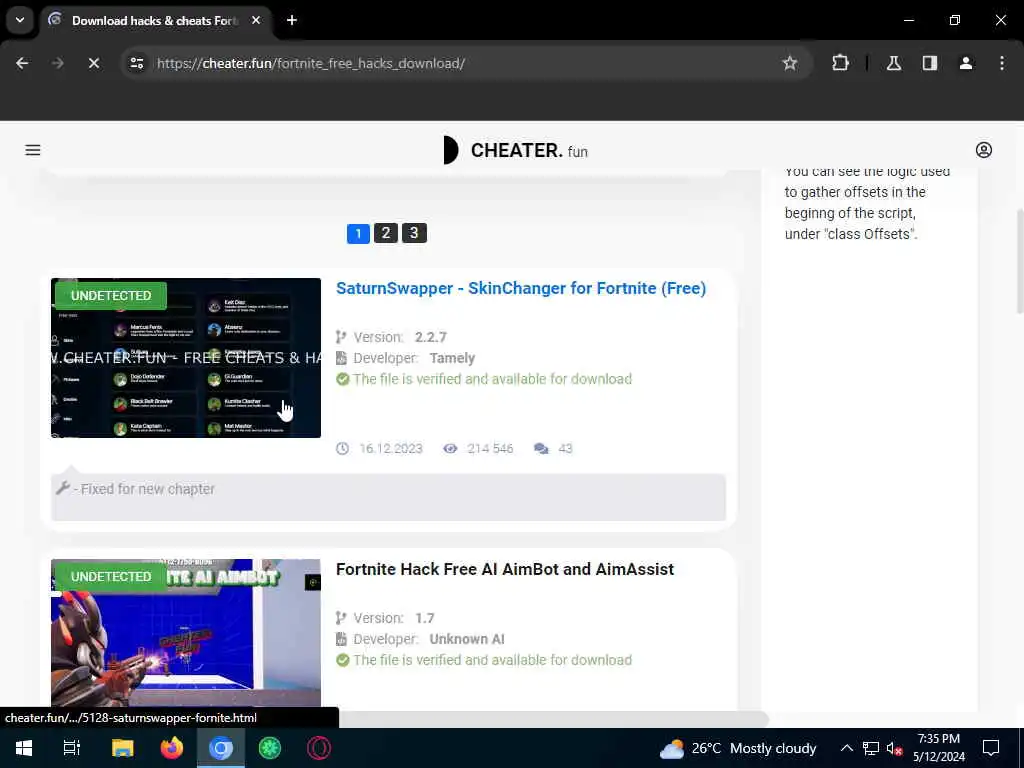Click the Unknown AI developer name
The image size is (1024, 768).
(467, 639)
